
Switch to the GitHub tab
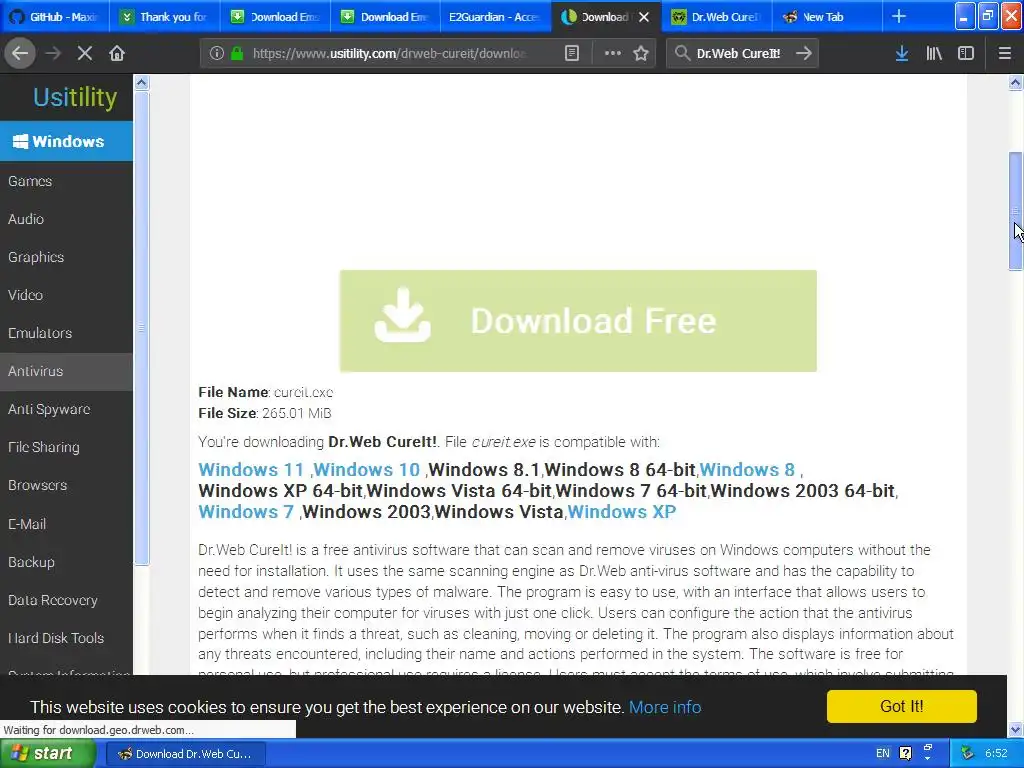[x=56, y=17]
